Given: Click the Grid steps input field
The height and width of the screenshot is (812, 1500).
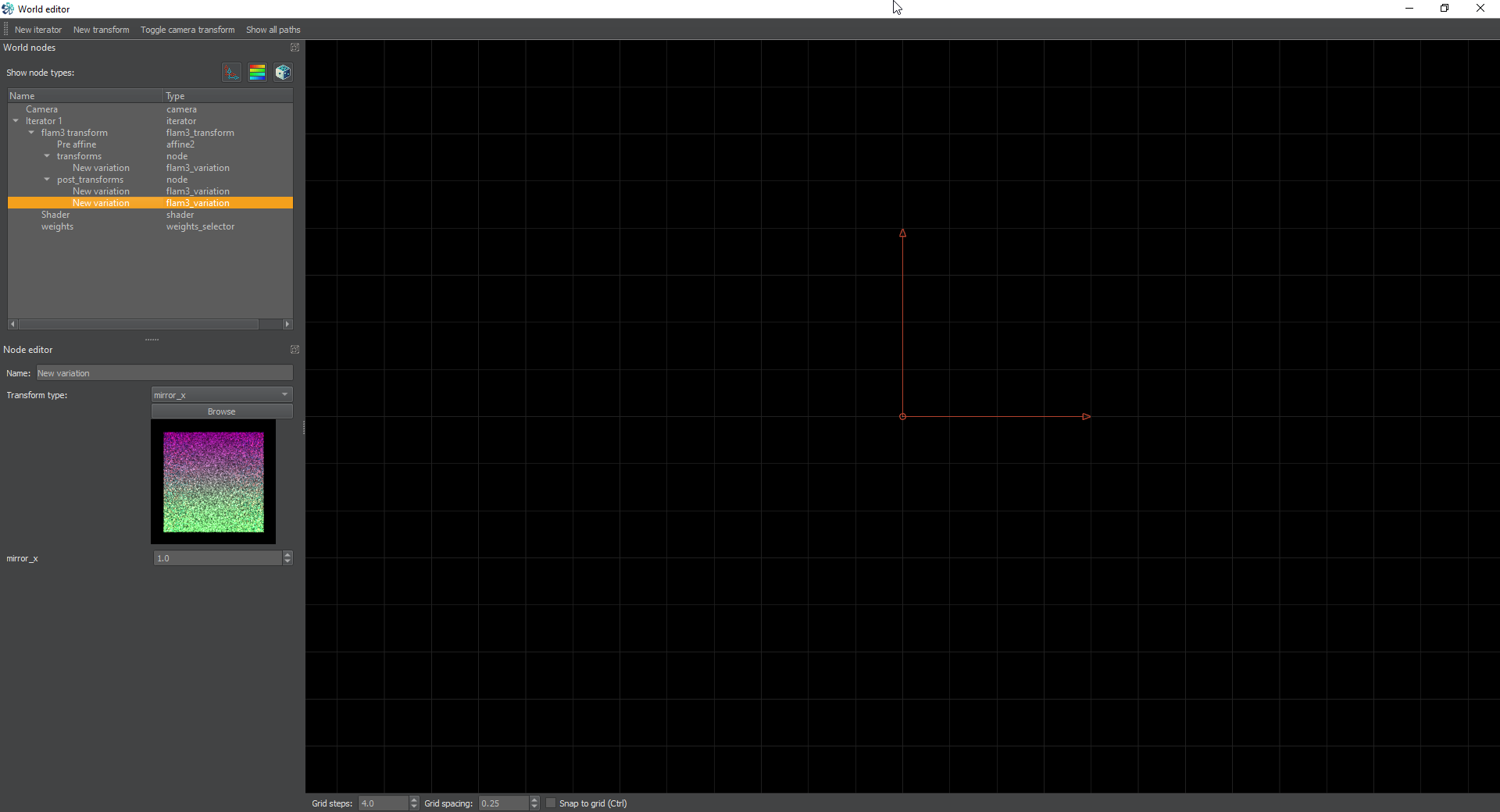Looking at the screenshot, I should (x=384, y=803).
